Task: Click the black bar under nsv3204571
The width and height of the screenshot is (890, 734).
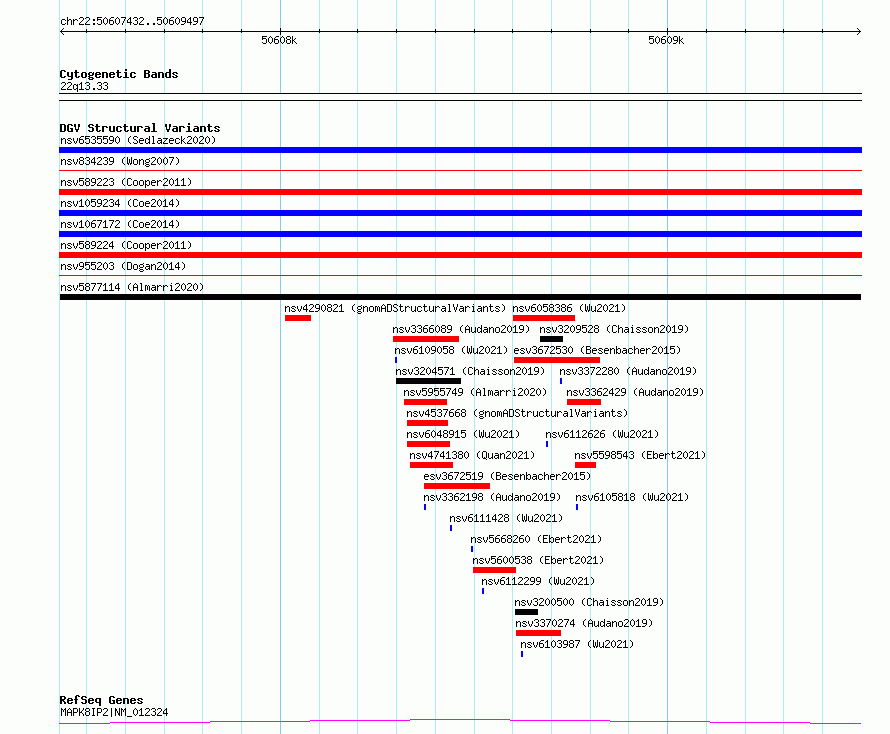Action: click(x=429, y=381)
